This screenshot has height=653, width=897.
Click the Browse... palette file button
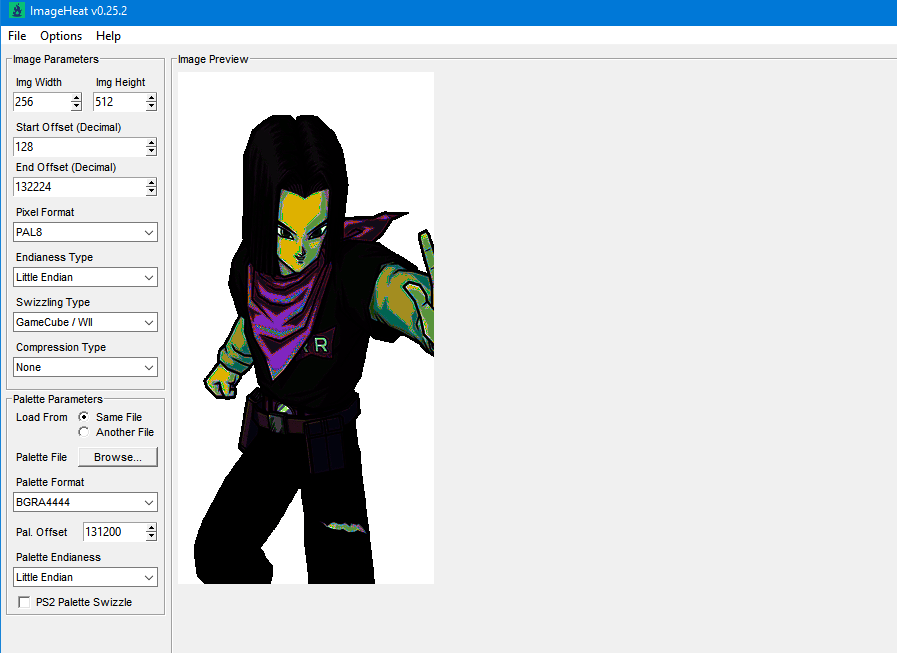(x=118, y=457)
